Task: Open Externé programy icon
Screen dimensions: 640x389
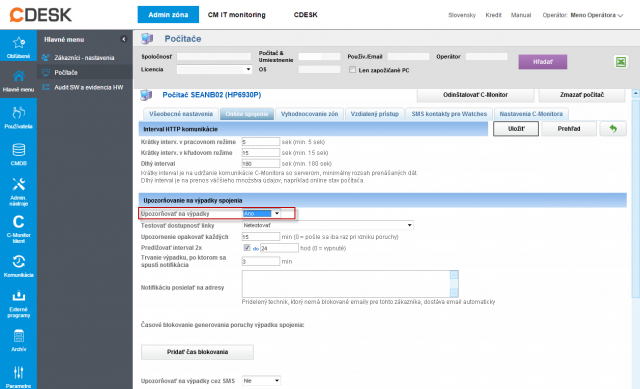Action: (18, 296)
